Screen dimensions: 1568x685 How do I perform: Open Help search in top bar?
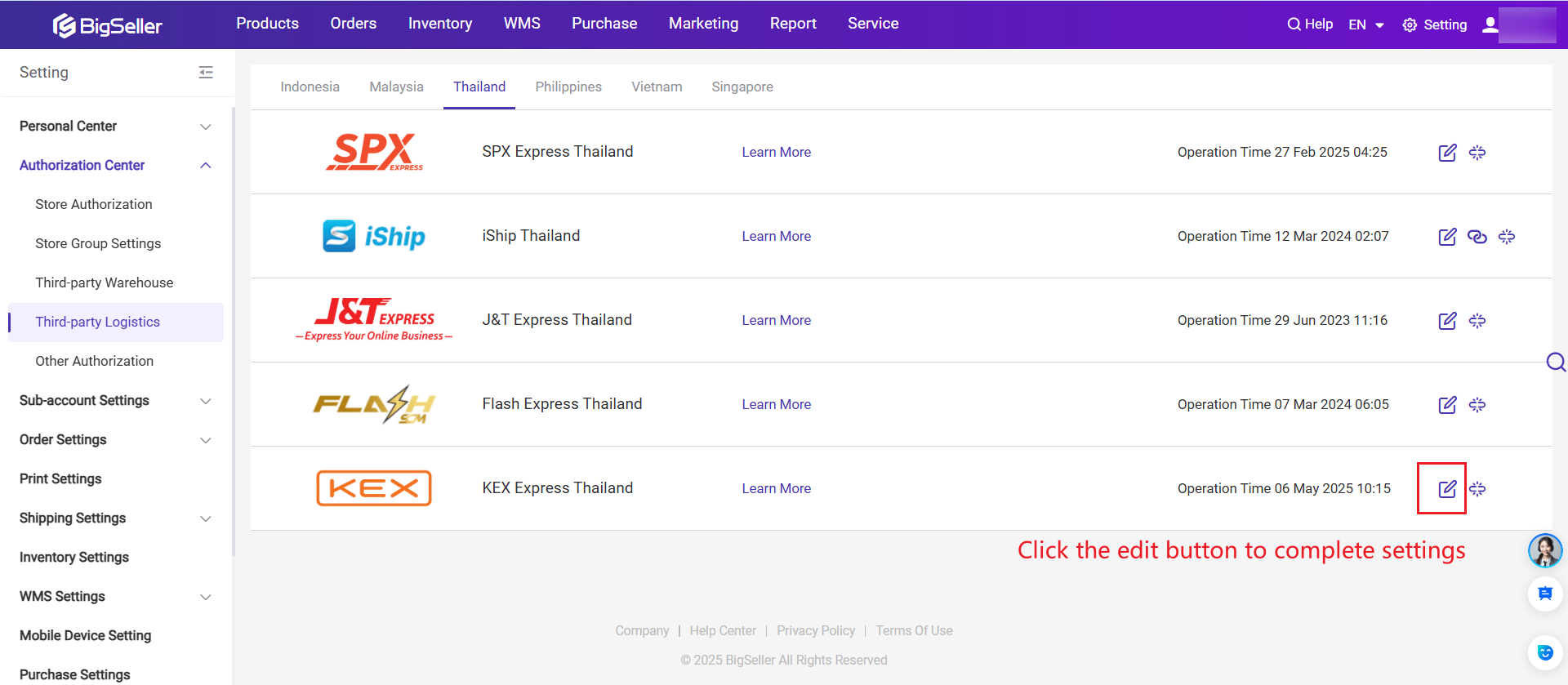[1310, 24]
